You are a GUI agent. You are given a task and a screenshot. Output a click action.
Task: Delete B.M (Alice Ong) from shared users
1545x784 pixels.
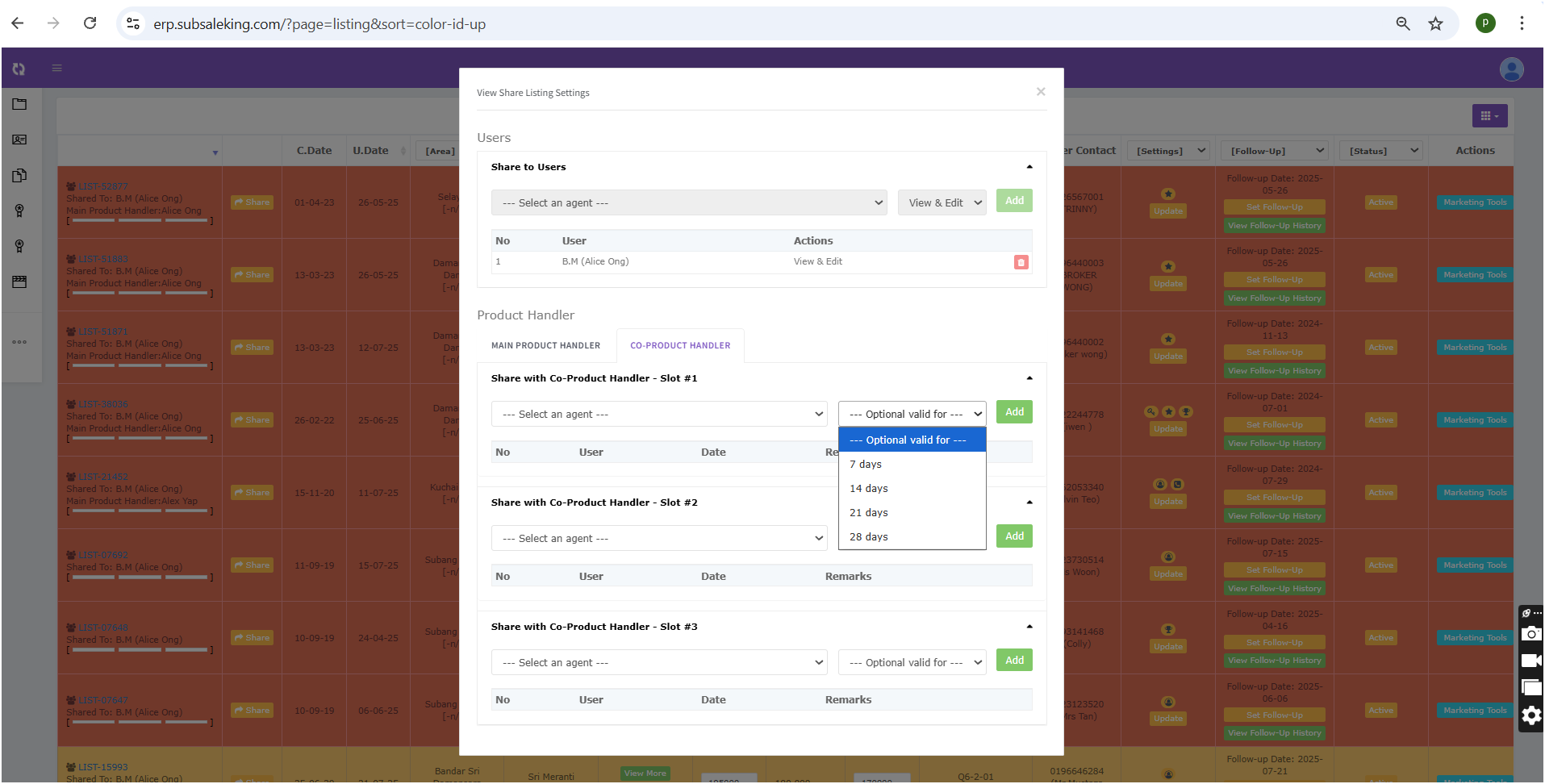point(1021,262)
